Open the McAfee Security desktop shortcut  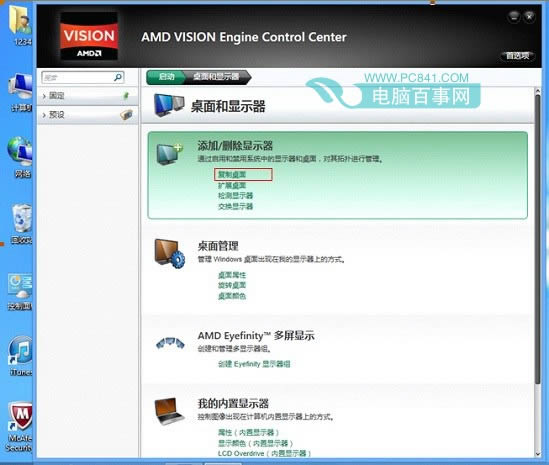(21, 426)
